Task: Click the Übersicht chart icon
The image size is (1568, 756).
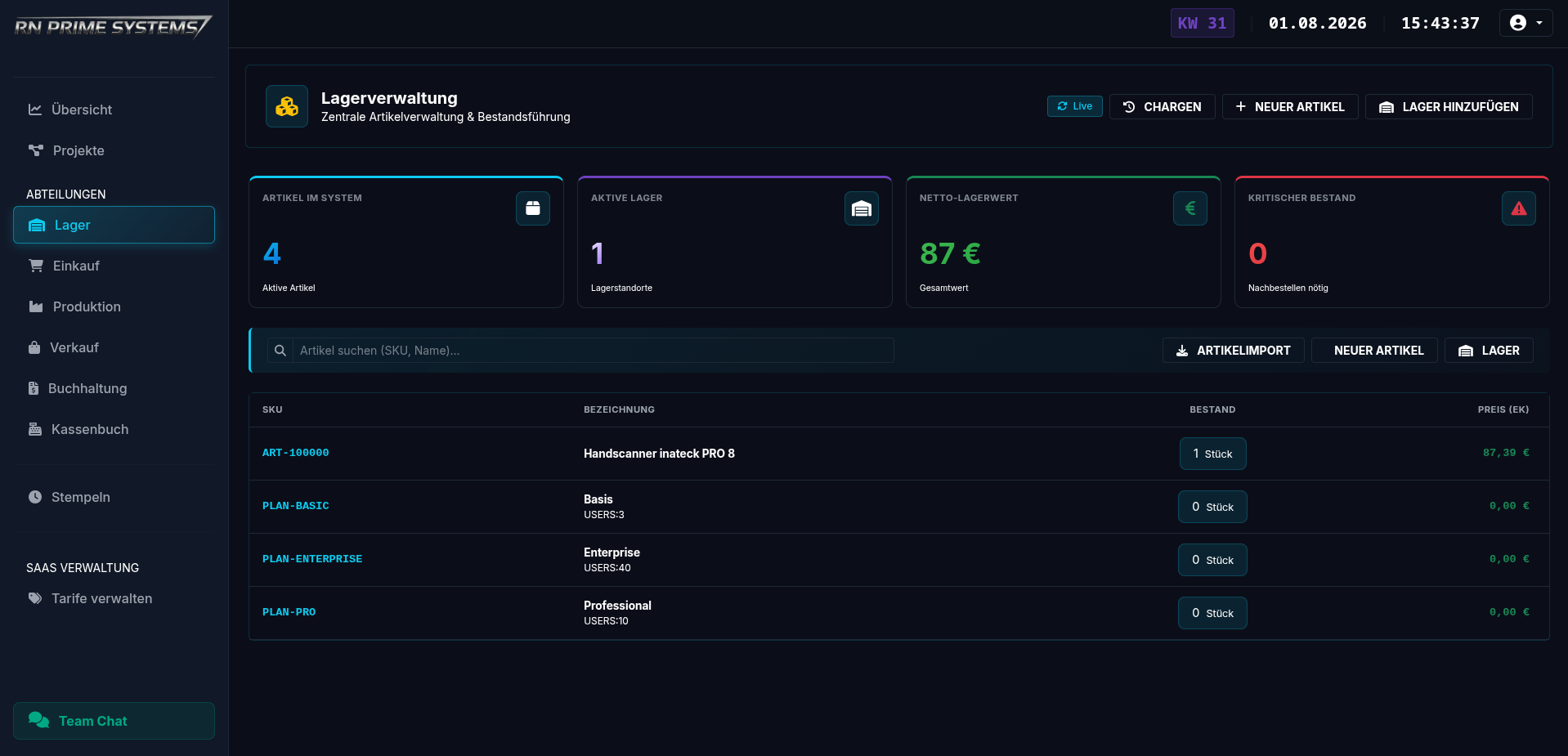Action: pyautogui.click(x=35, y=110)
